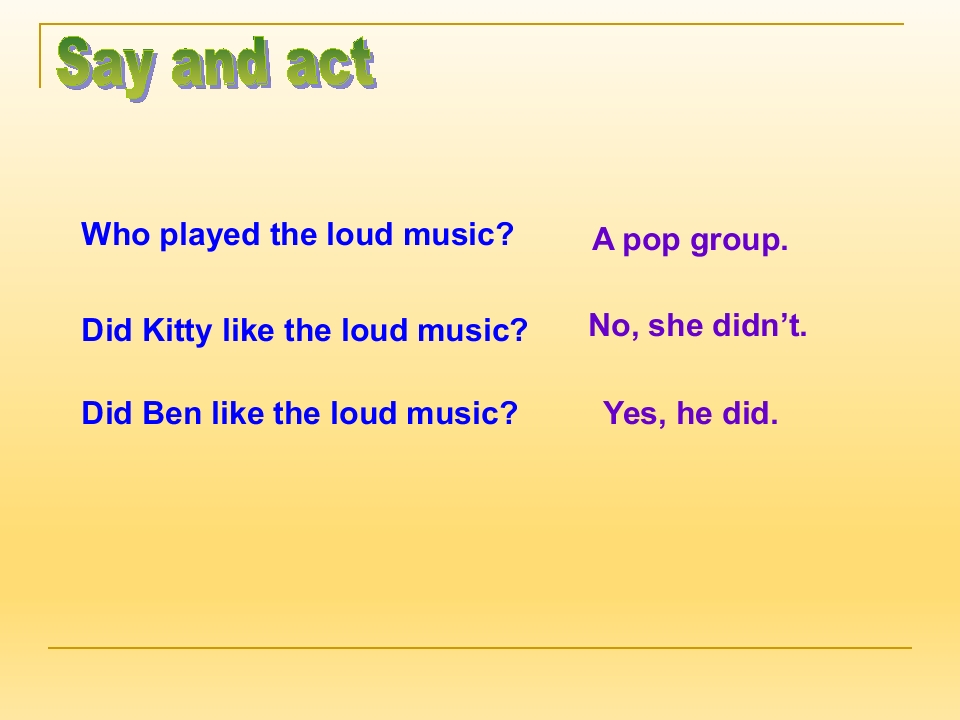The height and width of the screenshot is (720, 960).
Task: Select 'Did Ben like the loud music?'
Action: [300, 413]
